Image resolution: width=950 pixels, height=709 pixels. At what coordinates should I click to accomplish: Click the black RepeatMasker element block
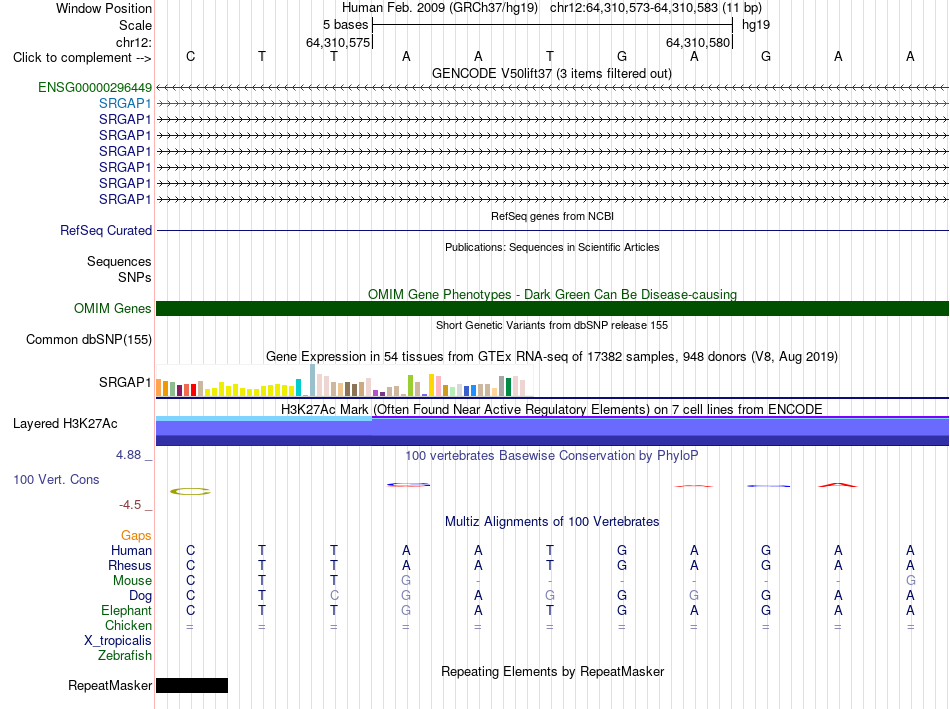pos(192,685)
